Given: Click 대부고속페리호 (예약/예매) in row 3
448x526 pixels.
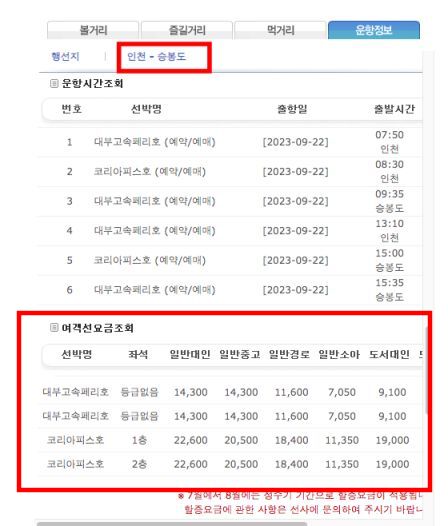Looking at the screenshot, I should click(154, 201).
